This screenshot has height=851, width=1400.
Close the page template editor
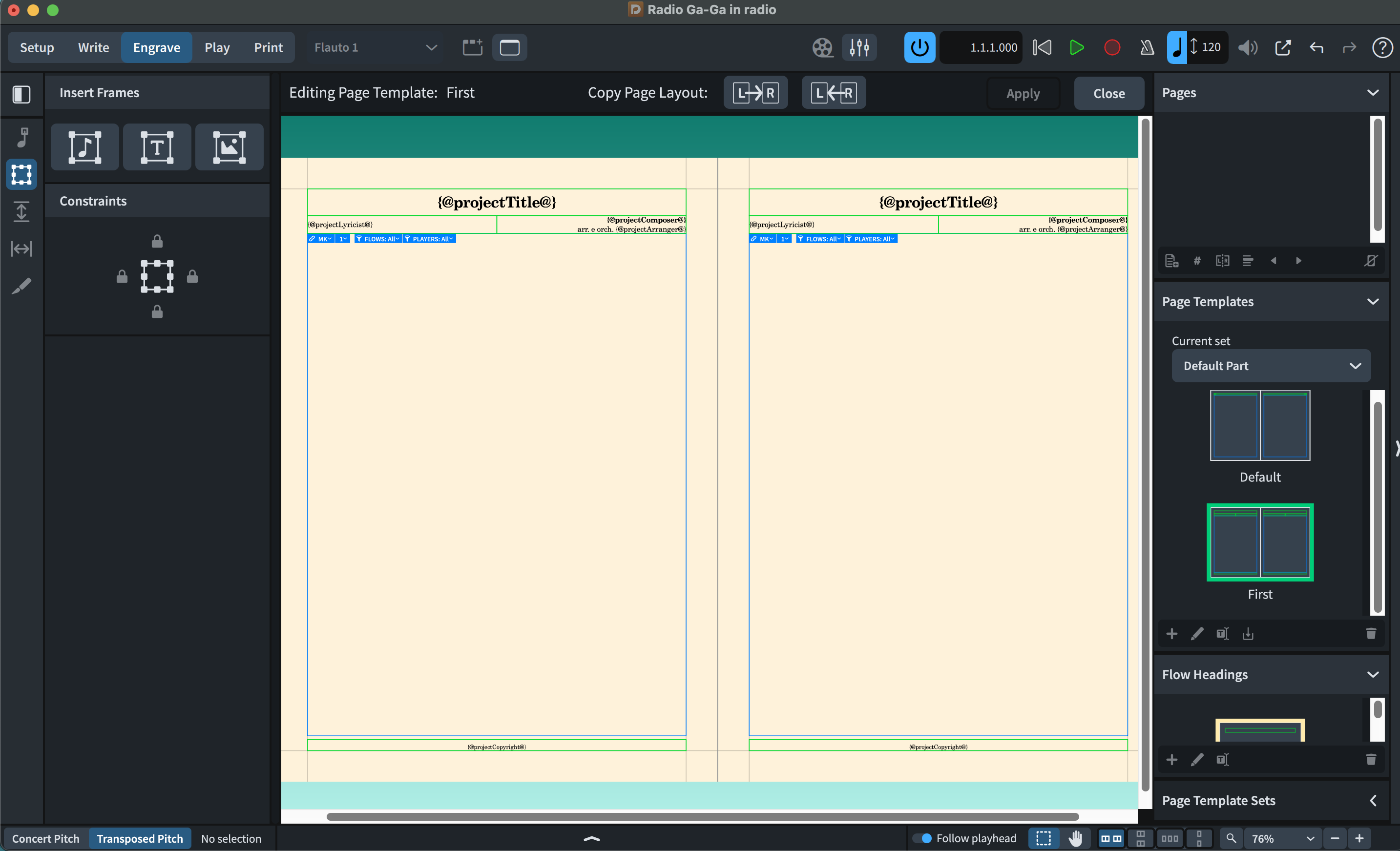1108,93
